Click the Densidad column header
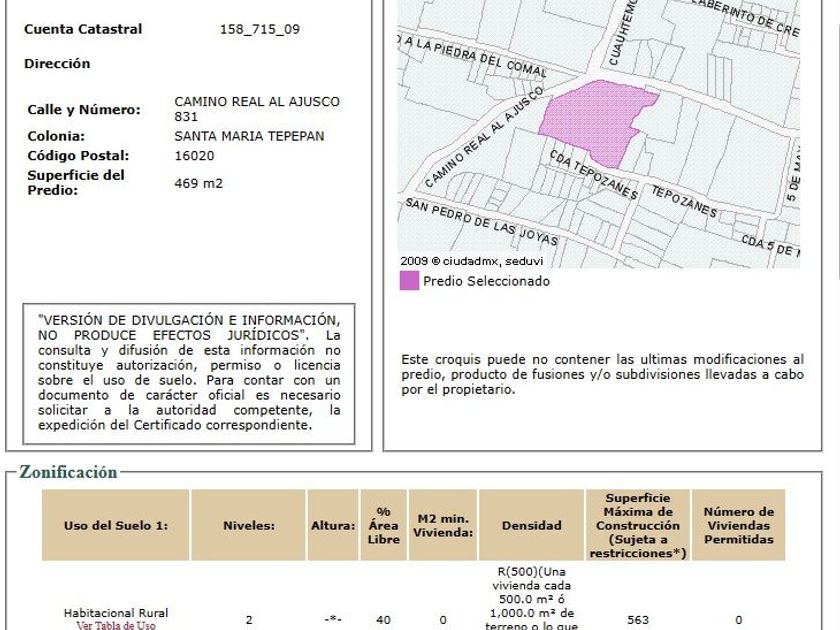 (531, 525)
